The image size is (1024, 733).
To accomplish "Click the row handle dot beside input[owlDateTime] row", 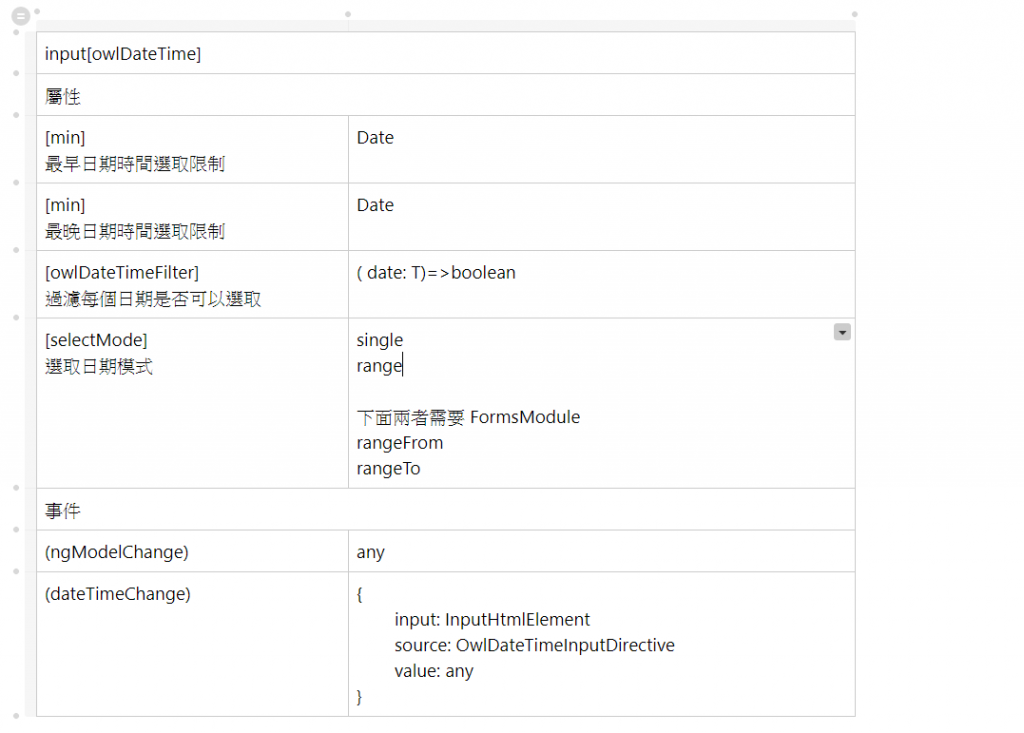I will tap(16, 33).
